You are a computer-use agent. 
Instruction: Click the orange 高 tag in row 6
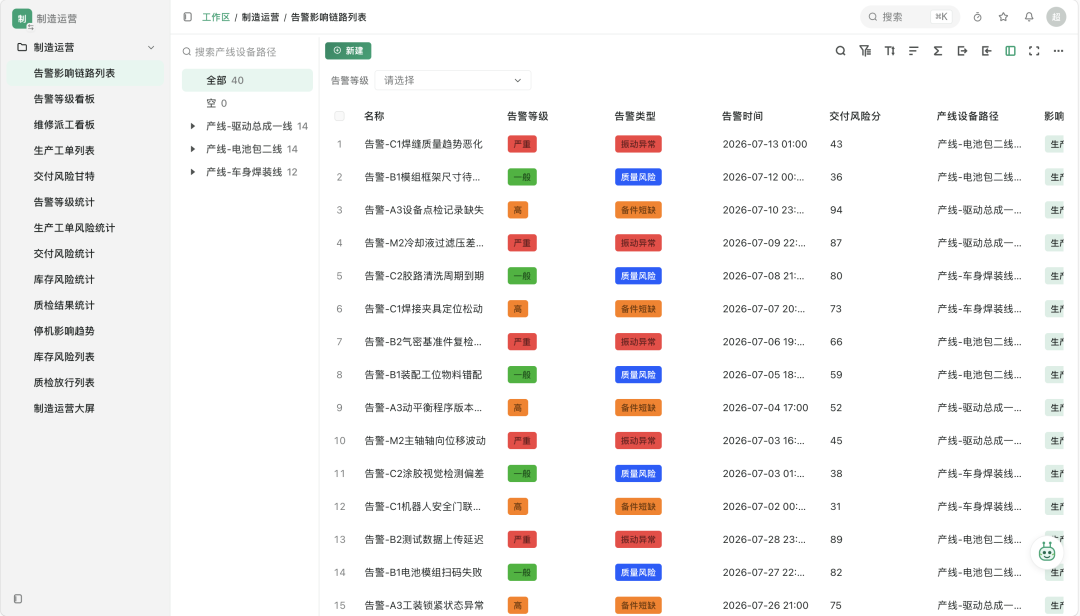[517, 309]
